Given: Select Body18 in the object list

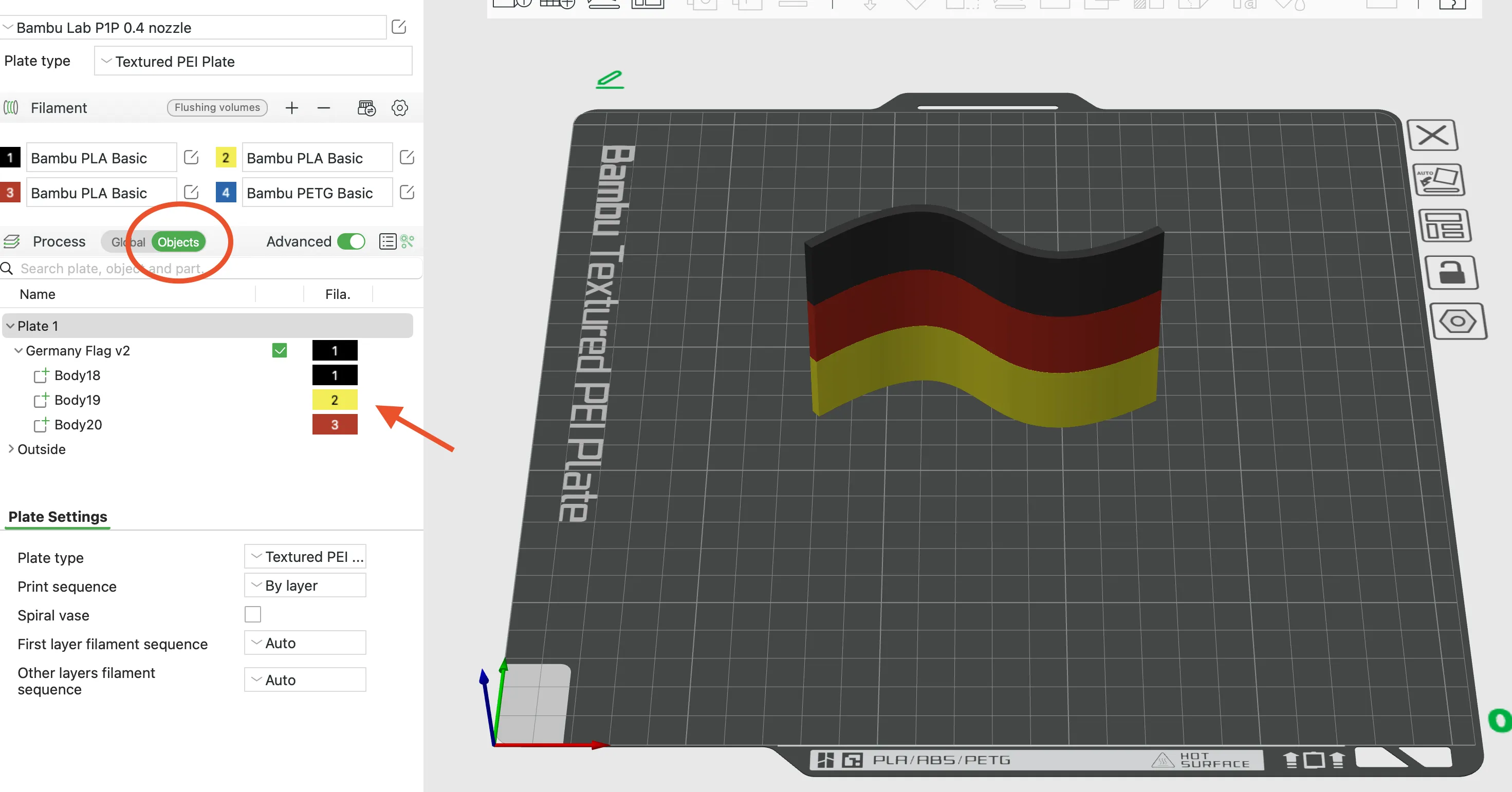Looking at the screenshot, I should click(x=78, y=375).
